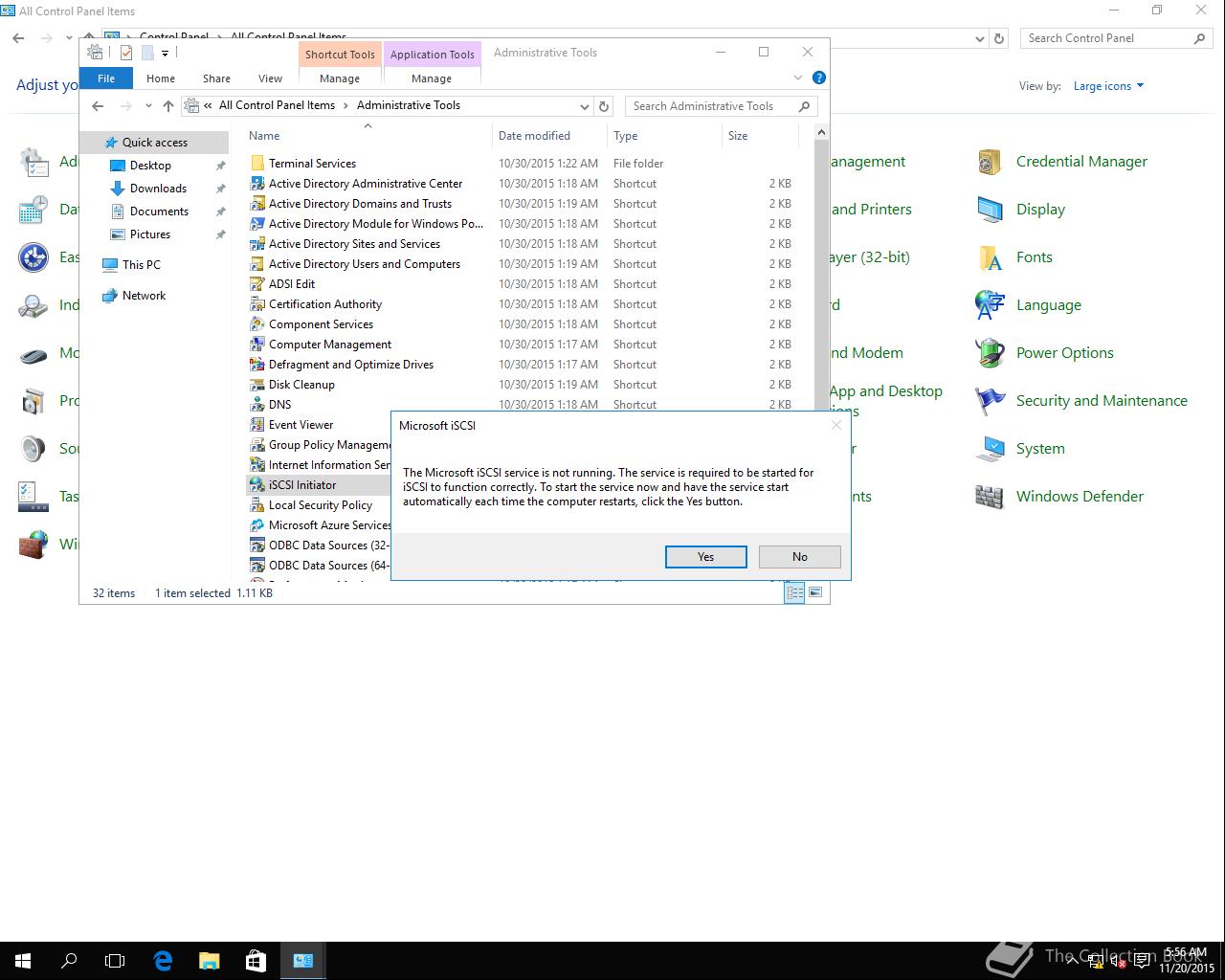Viewport: 1225px width, 980px height.
Task: Sort files by the Type column
Action: pos(626,136)
